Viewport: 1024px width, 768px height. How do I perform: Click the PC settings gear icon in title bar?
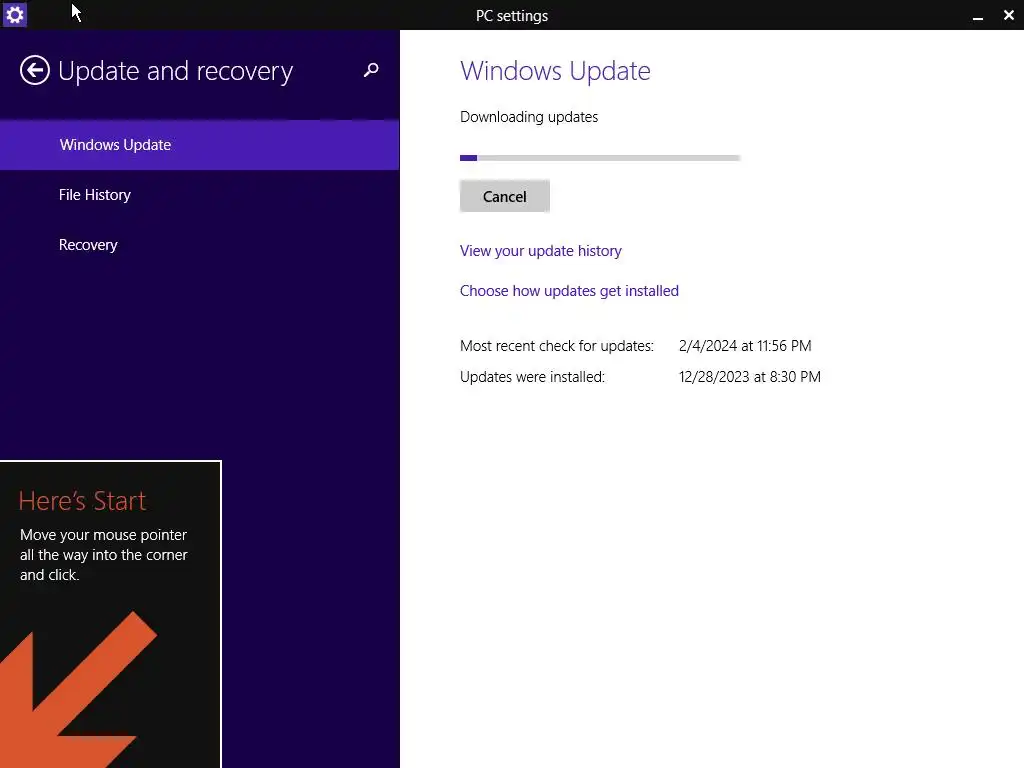pyautogui.click(x=14, y=14)
